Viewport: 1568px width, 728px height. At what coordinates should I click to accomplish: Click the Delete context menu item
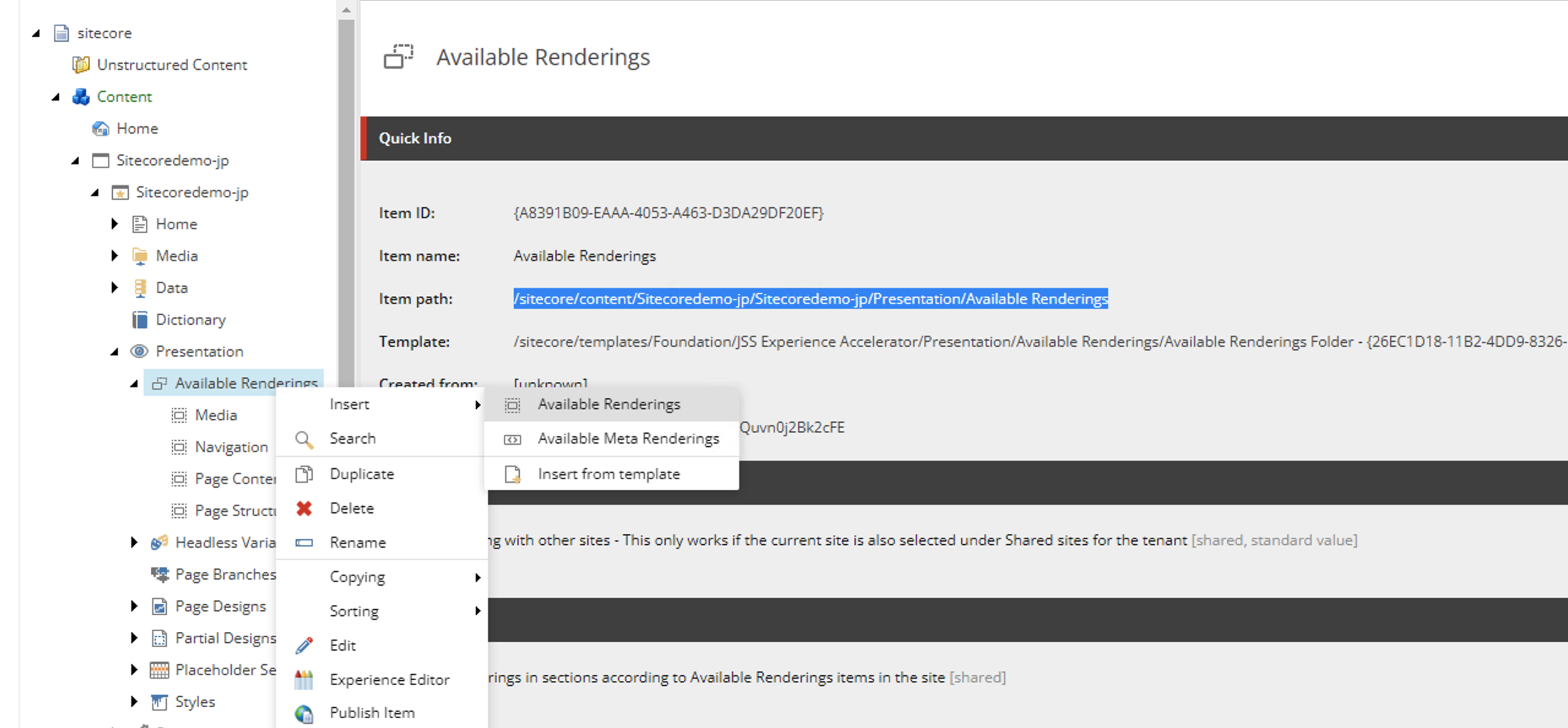pyautogui.click(x=352, y=508)
